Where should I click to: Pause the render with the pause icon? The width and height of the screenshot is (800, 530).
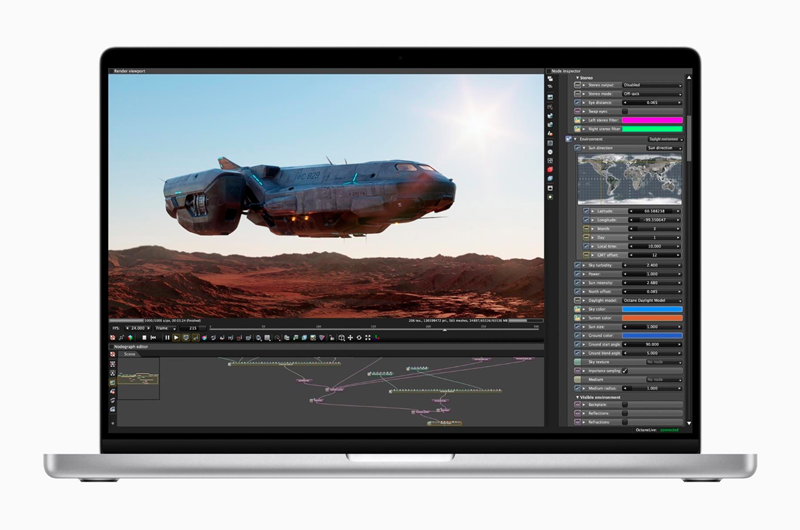coord(167,338)
